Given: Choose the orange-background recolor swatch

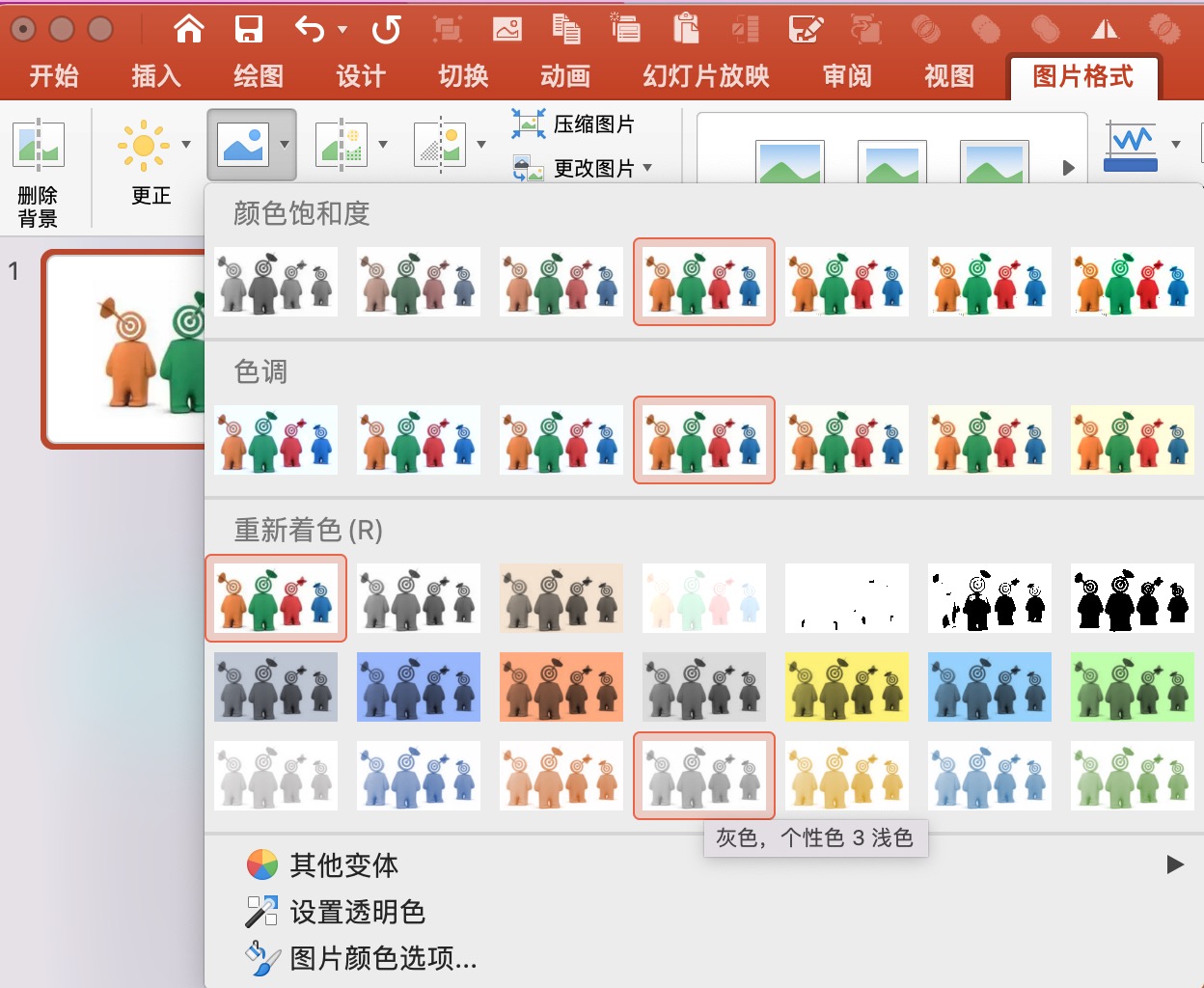Looking at the screenshot, I should (561, 687).
